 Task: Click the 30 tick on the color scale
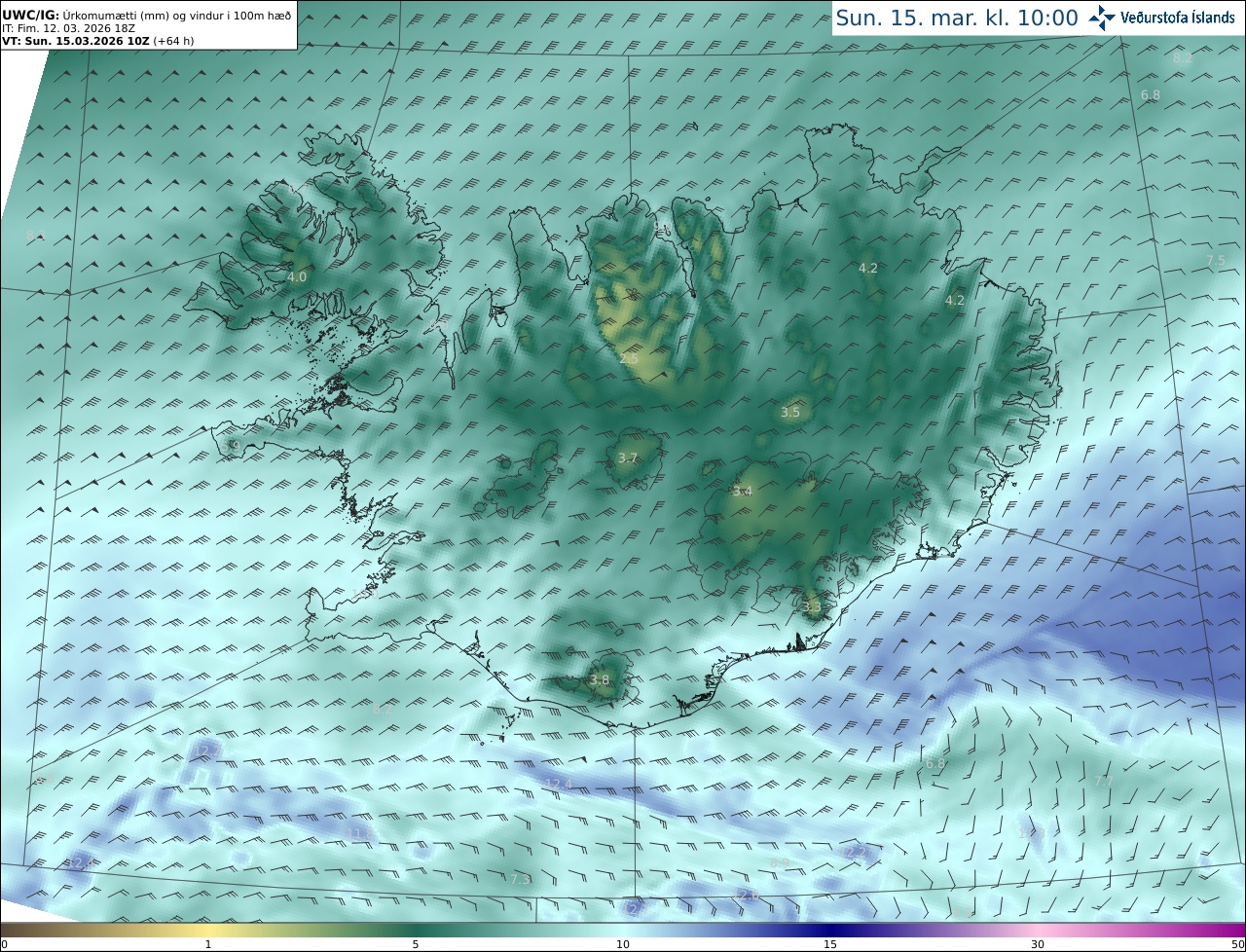tap(1038, 944)
